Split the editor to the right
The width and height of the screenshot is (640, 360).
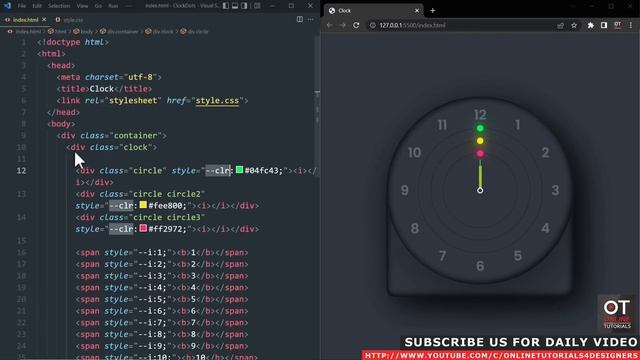click(x=300, y=19)
